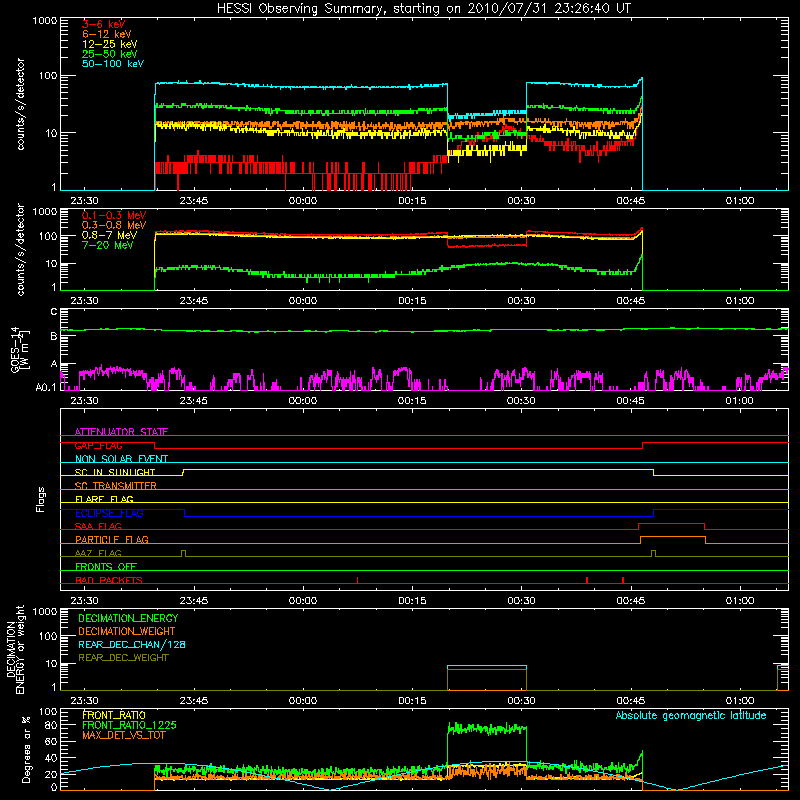Click the 7-20 MeV legend entry
Viewport: 800px width, 800px height.
coord(108,245)
